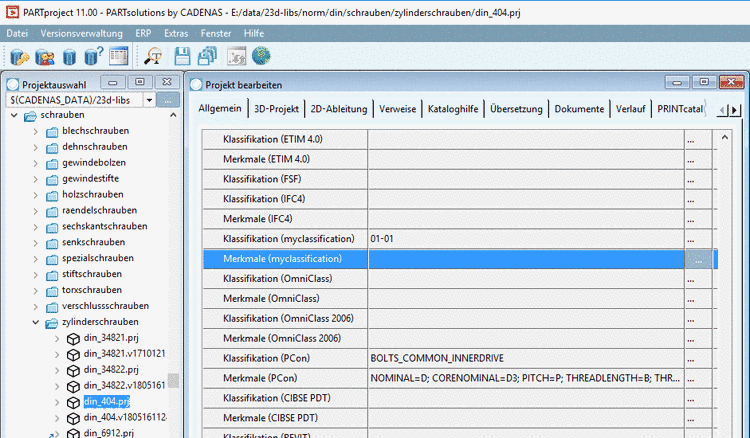Click the database with question mark icon

[x=94, y=56]
